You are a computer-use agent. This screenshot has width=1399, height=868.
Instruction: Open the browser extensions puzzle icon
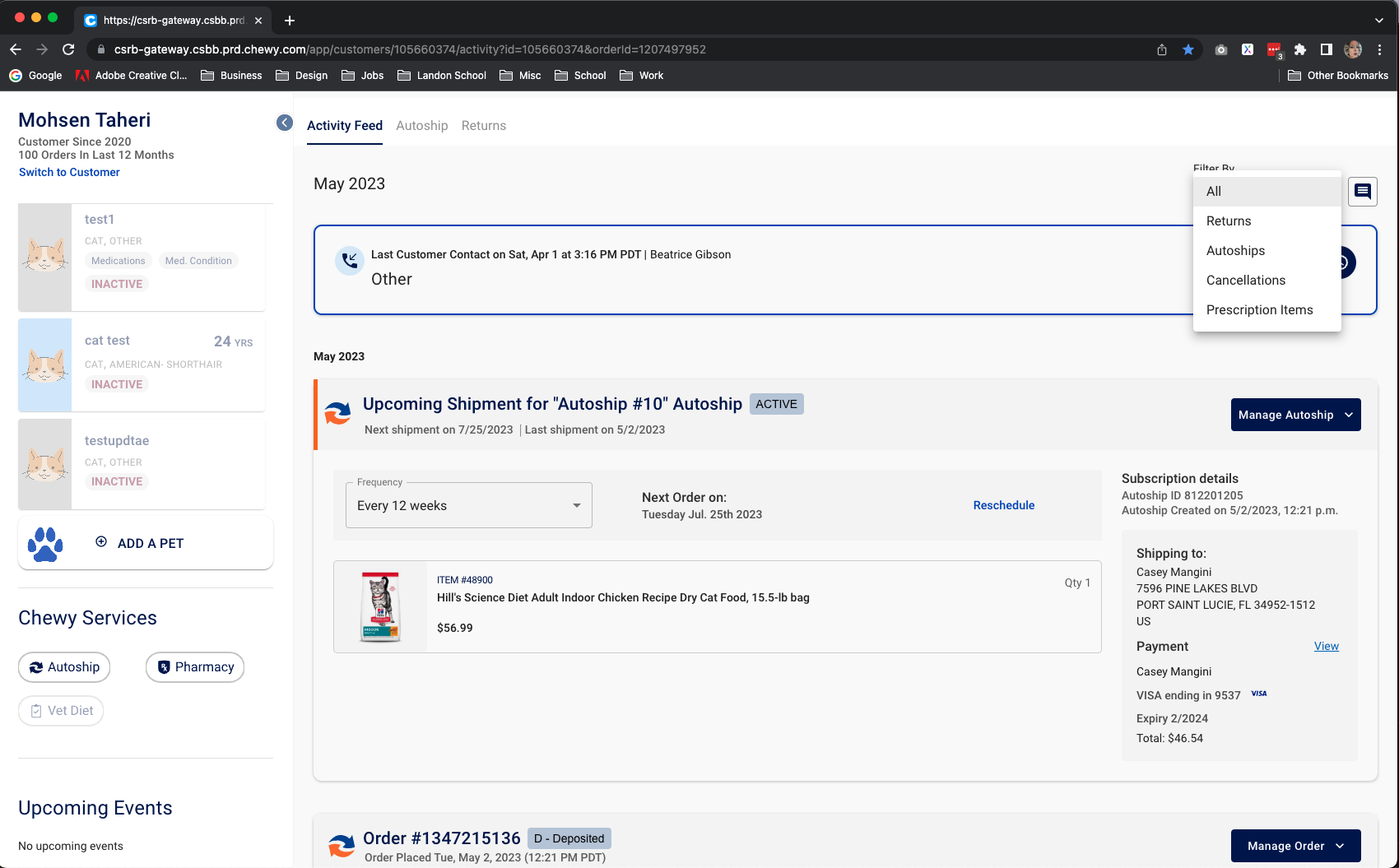1300,49
